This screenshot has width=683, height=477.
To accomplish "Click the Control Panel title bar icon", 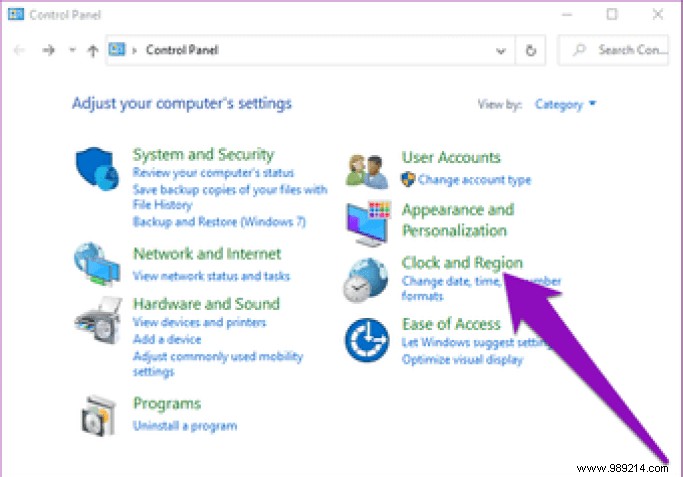I will tap(16, 14).
